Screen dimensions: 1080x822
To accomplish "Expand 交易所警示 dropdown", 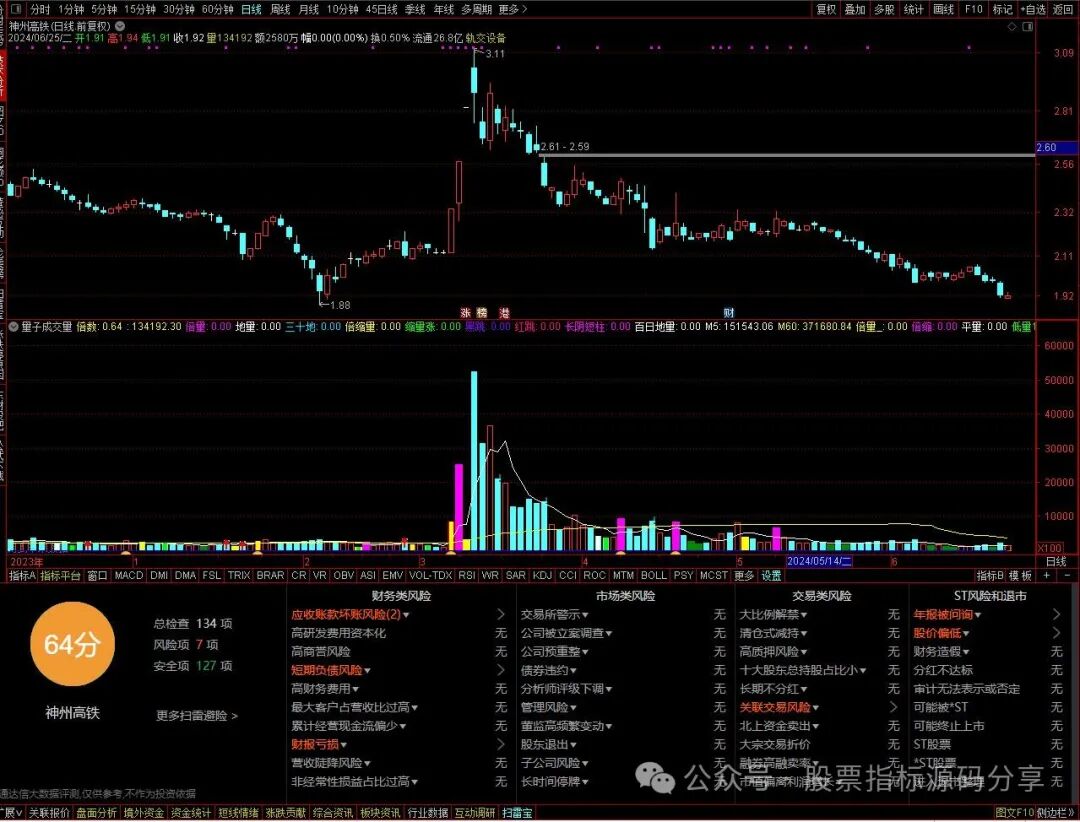I will [585, 615].
